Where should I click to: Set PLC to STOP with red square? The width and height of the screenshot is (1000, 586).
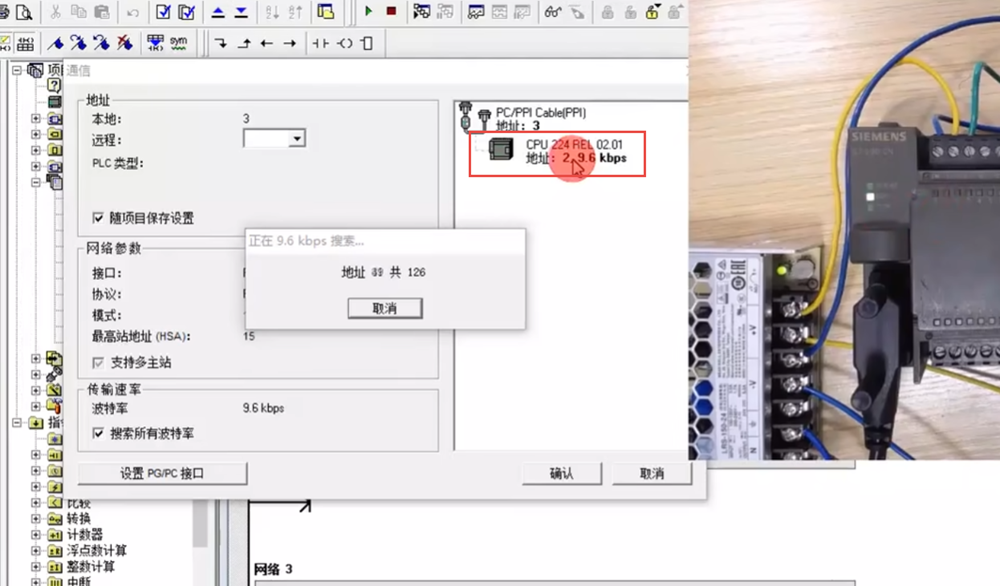point(392,11)
